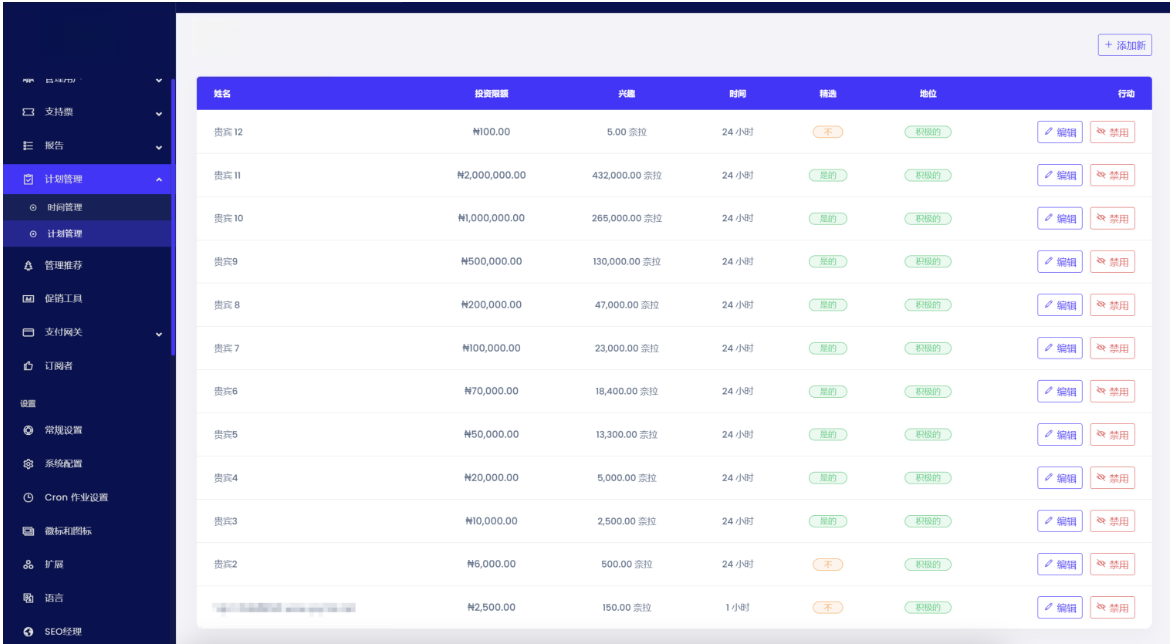This screenshot has height=644, width=1176.
Task: Click the 管理推荐 icon in sidebar
Action: point(28,265)
